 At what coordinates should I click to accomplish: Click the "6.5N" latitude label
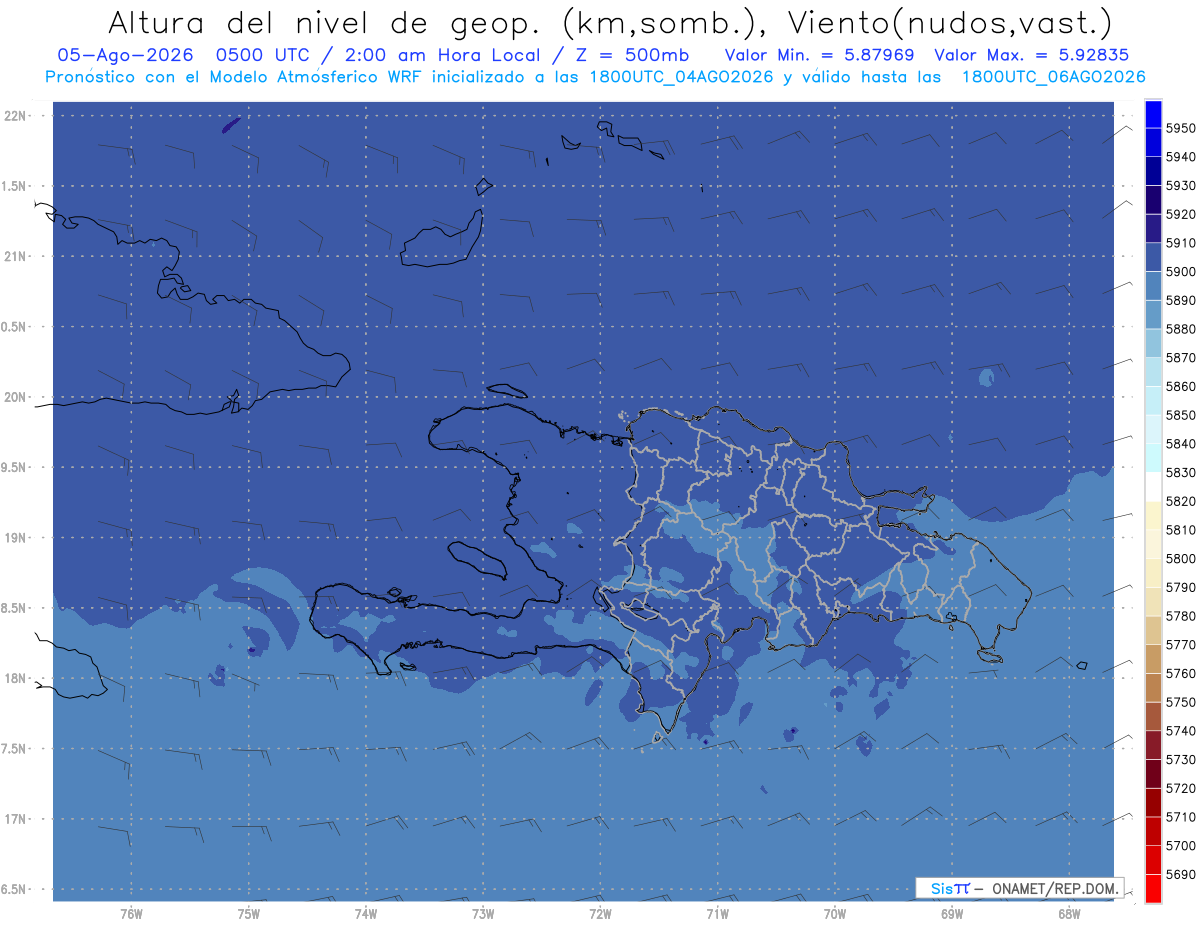click(14, 890)
